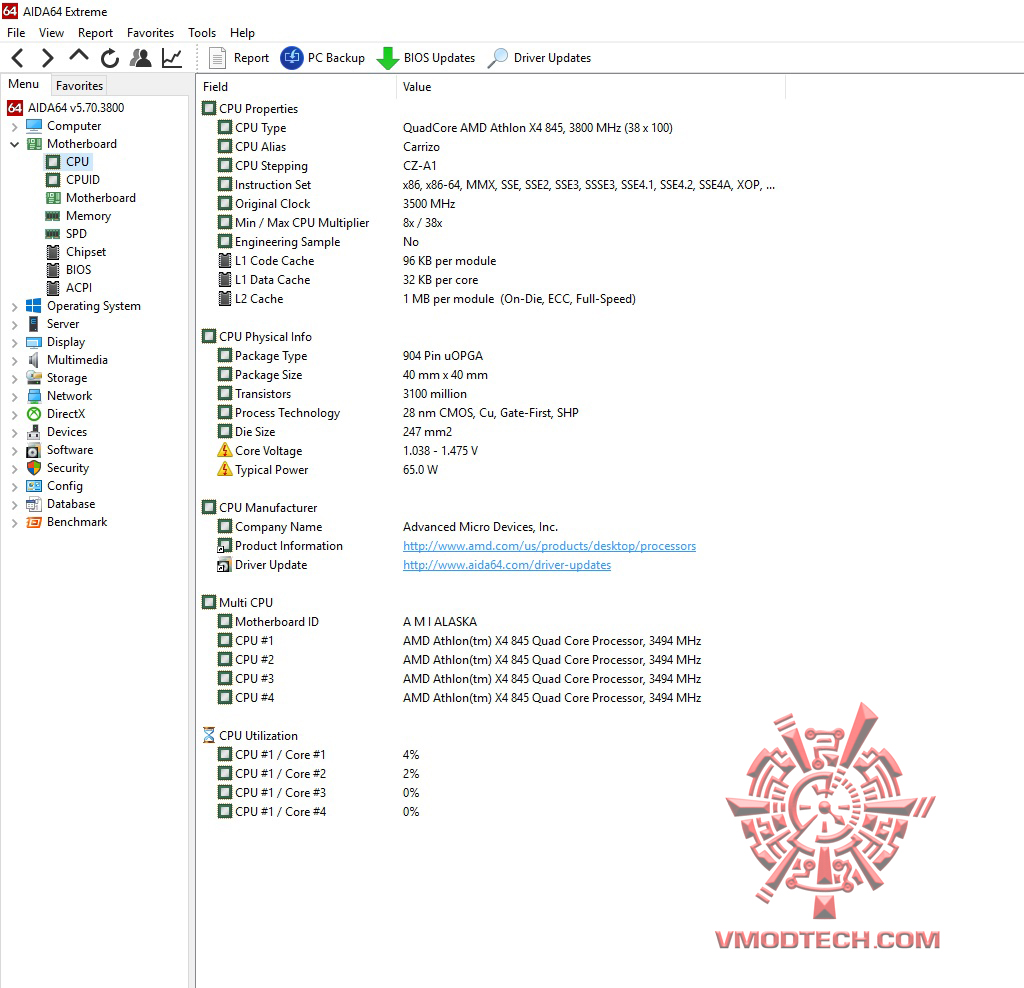The width and height of the screenshot is (1024, 988).
Task: Click the Devices icon in tree
Action: pos(34,432)
